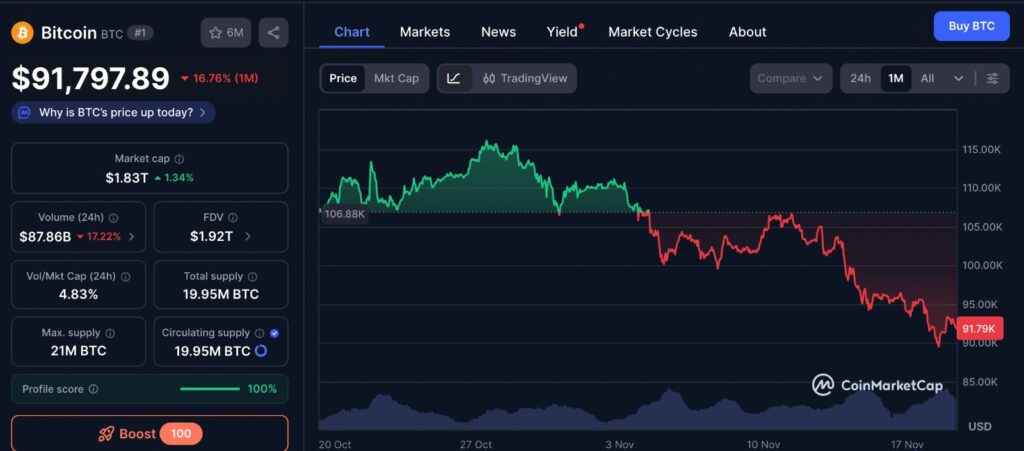
Task: Click the info icon beside Market cap
Action: (180, 159)
